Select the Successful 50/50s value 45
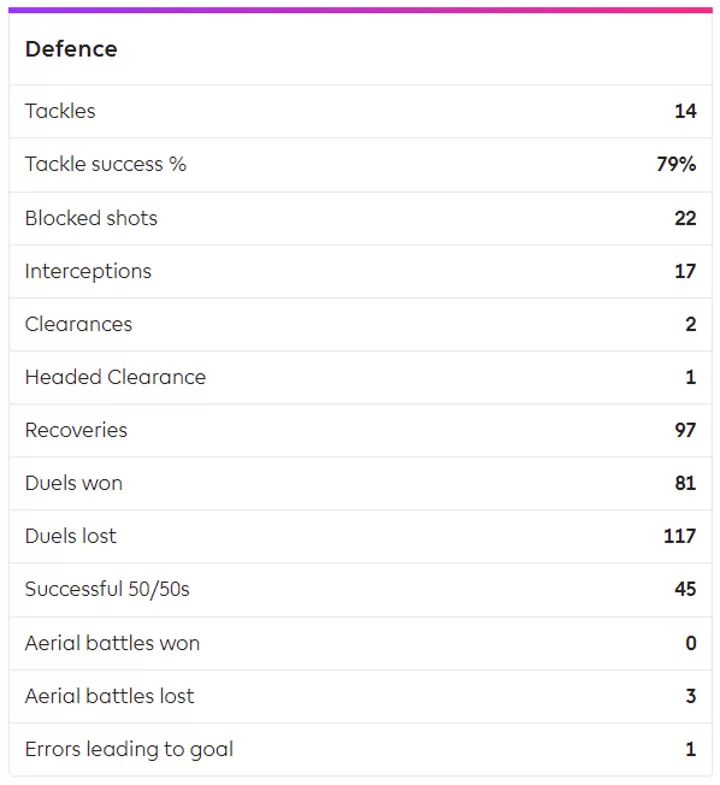This screenshot has width=720, height=785. (x=685, y=589)
